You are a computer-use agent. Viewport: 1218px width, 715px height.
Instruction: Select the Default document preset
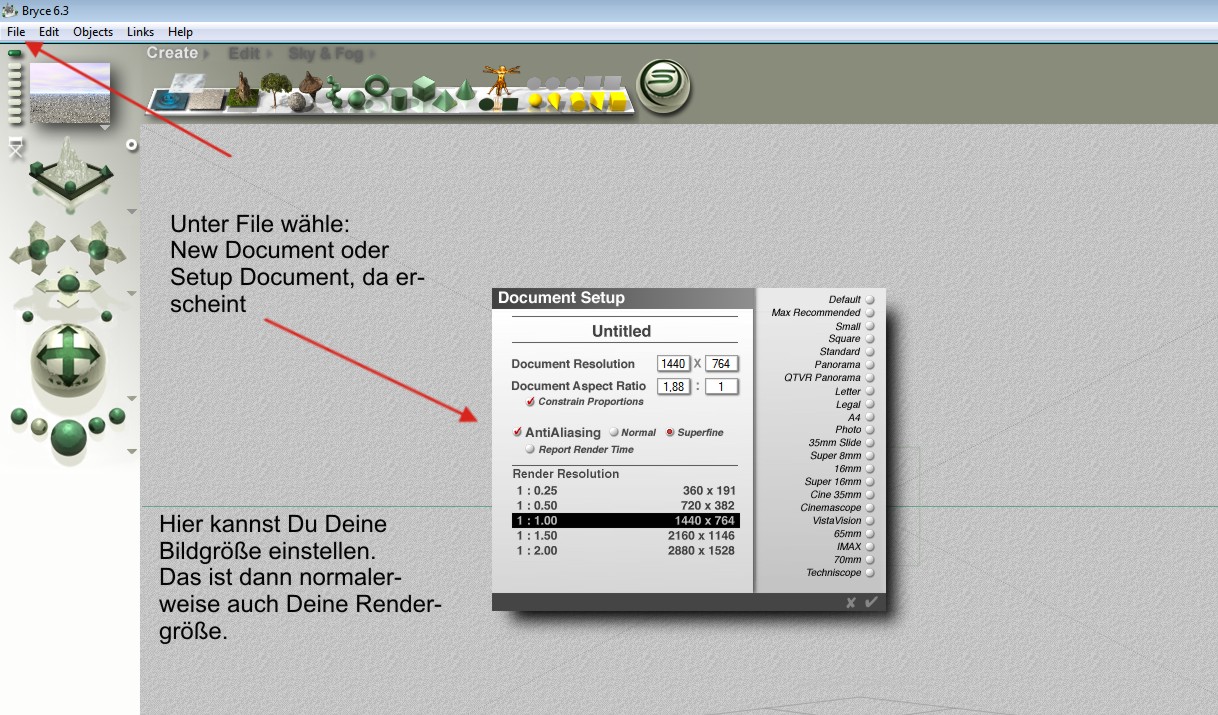[869, 300]
